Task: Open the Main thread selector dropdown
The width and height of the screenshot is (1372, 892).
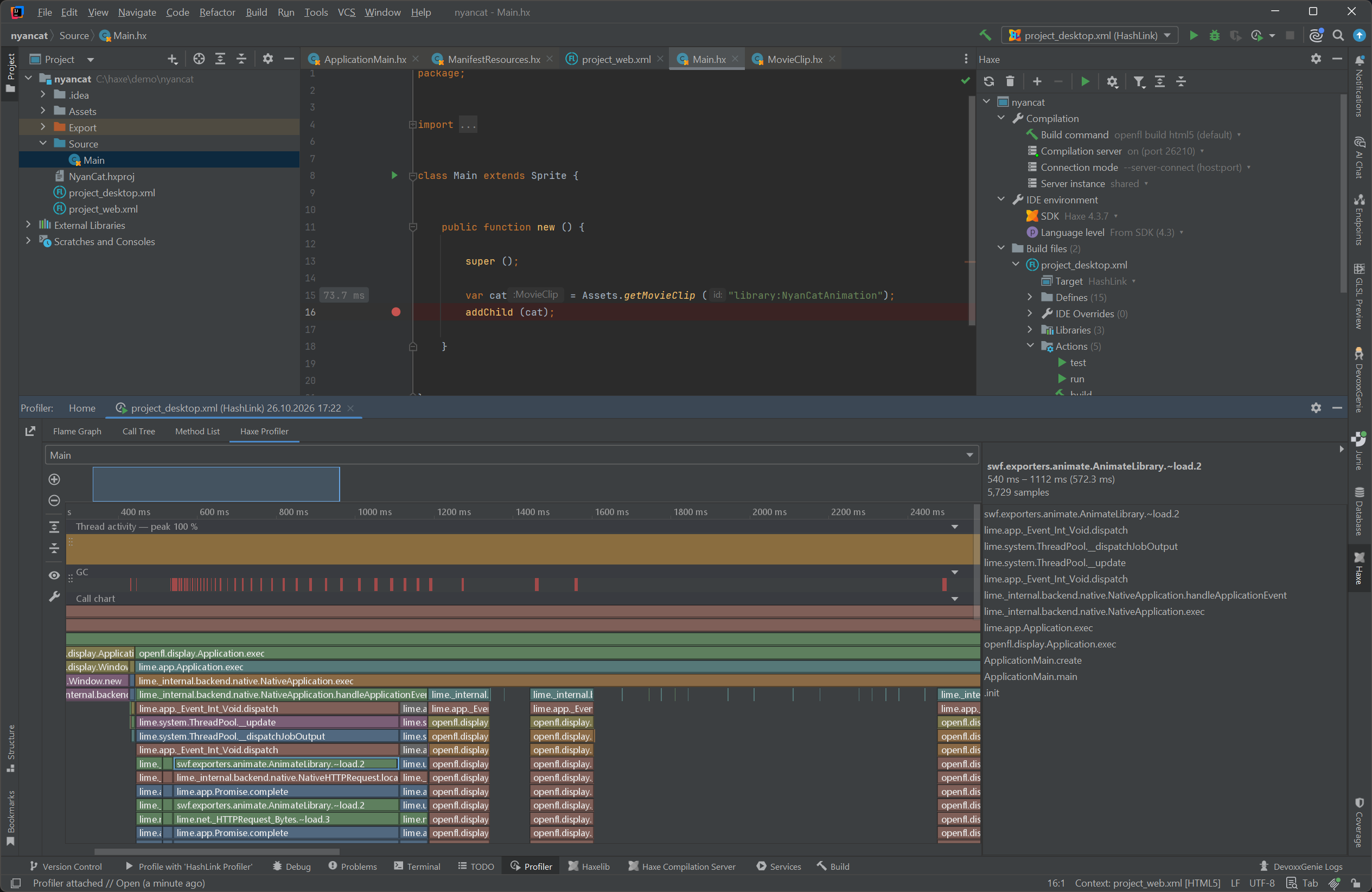Action: point(512,455)
